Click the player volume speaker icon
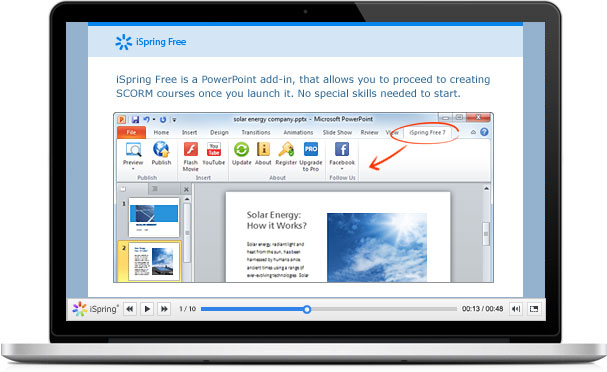 click(x=516, y=309)
